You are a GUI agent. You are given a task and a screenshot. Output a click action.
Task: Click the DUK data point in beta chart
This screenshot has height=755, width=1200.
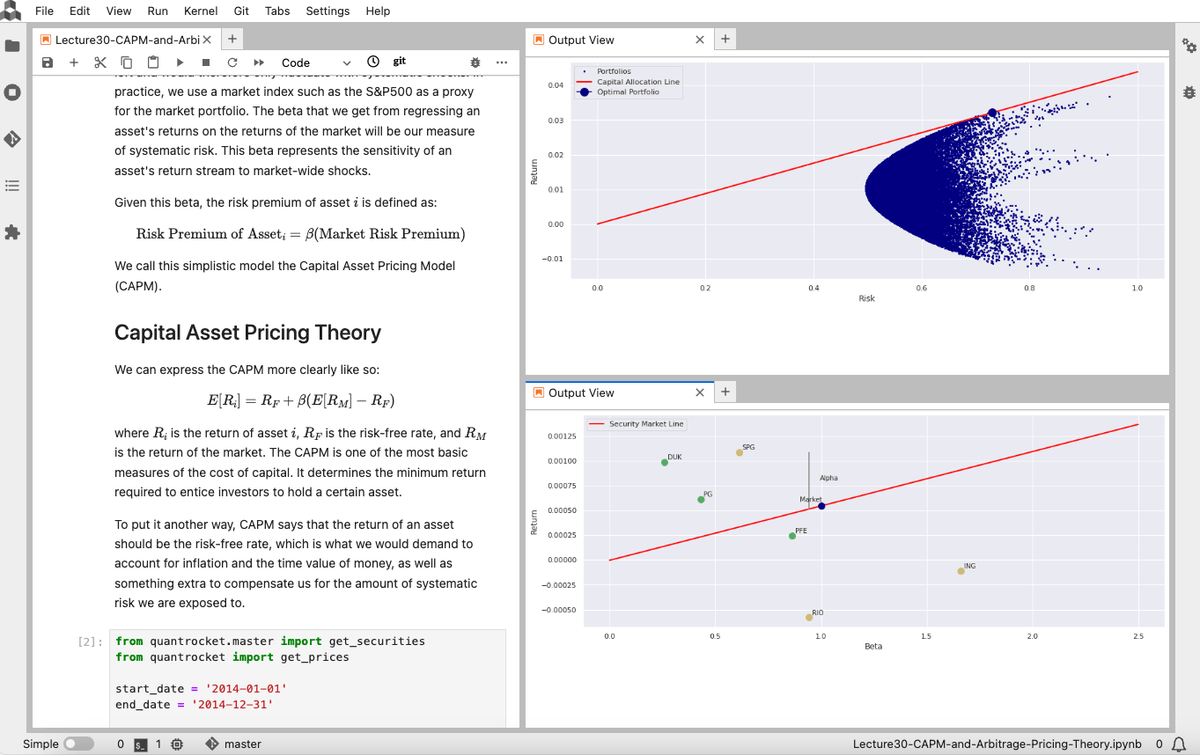pyautogui.click(x=665, y=462)
